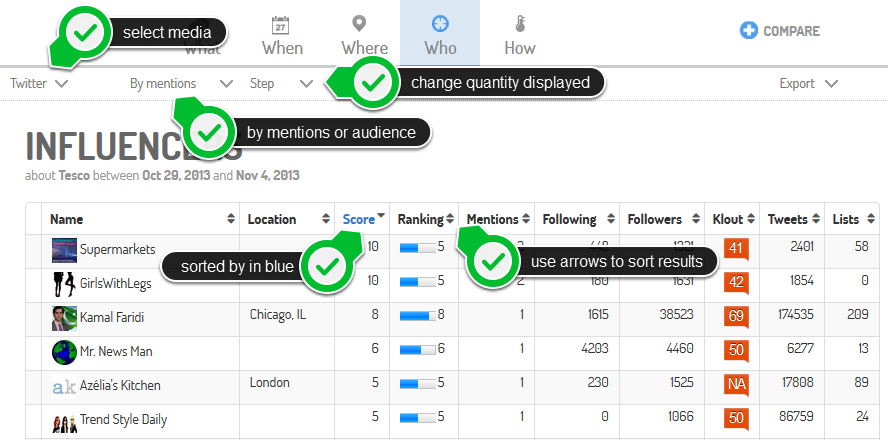The height and width of the screenshot is (440, 888).
Task: Open GirlsWithLegs influencer name
Action: [116, 284]
